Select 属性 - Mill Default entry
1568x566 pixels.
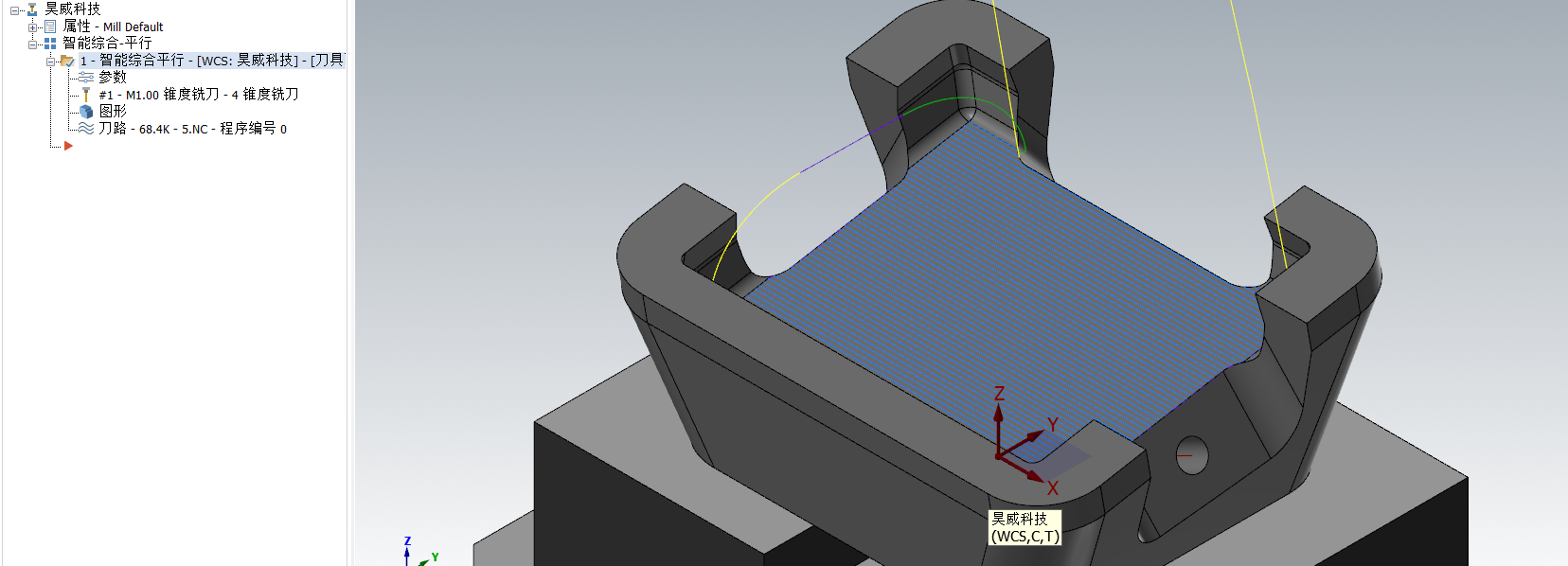tap(113, 27)
